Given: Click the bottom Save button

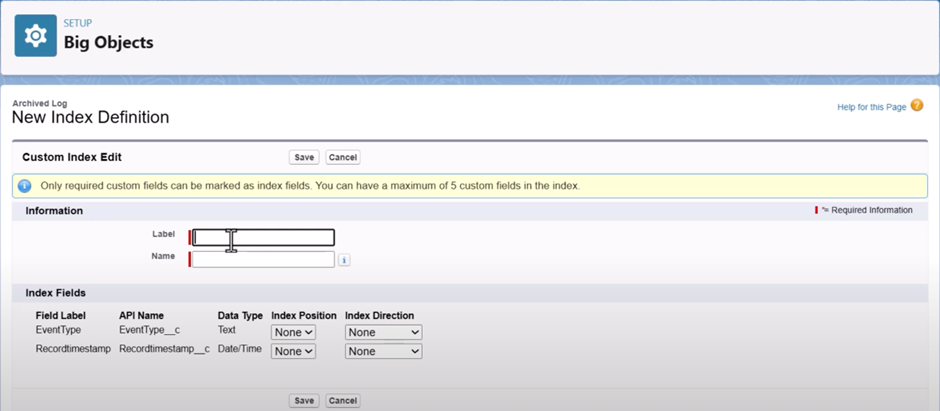Looking at the screenshot, I should [x=304, y=400].
